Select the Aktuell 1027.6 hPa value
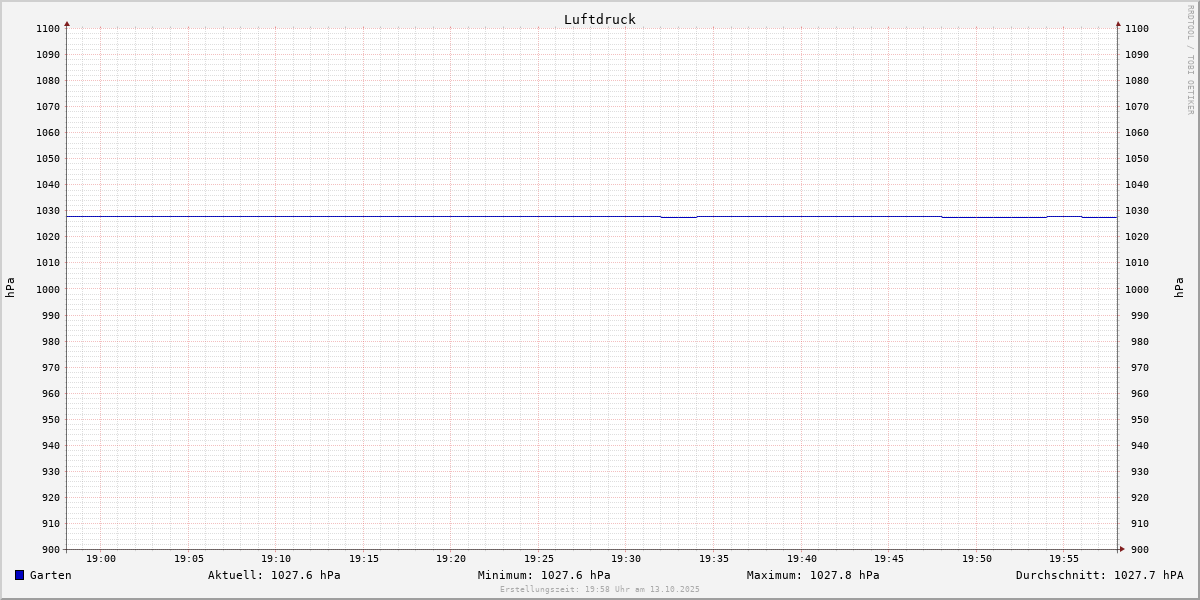1200x600 pixels. point(274,575)
